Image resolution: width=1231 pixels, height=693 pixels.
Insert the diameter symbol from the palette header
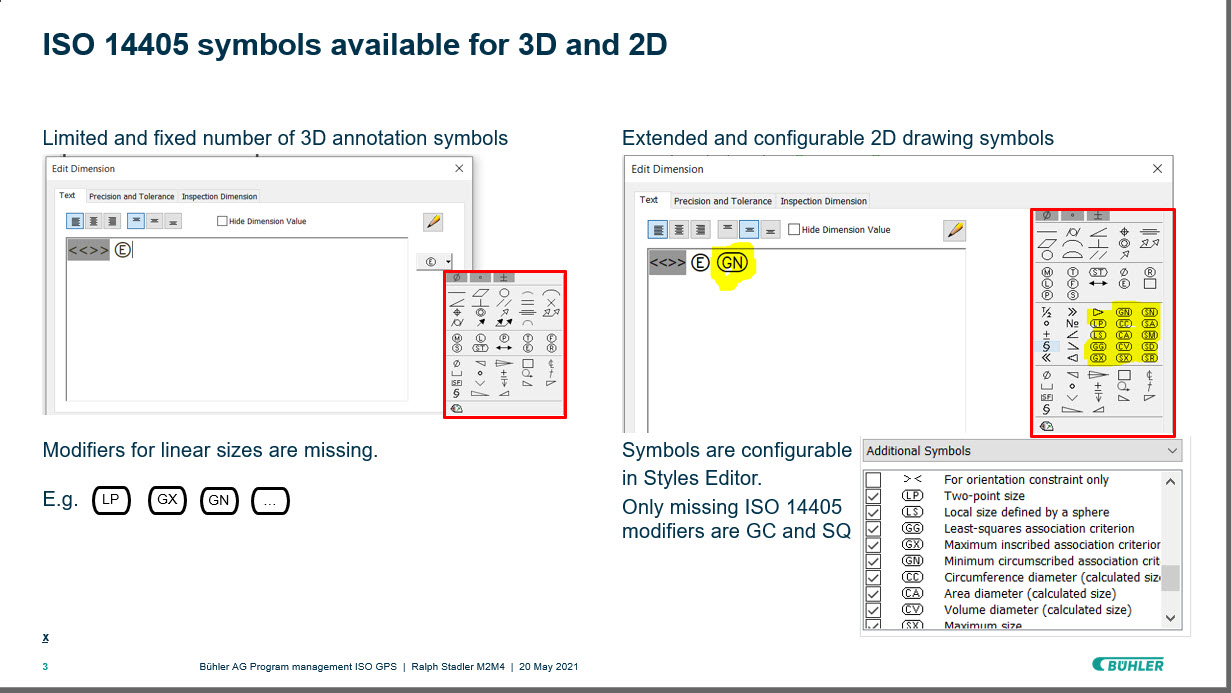tap(1046, 215)
